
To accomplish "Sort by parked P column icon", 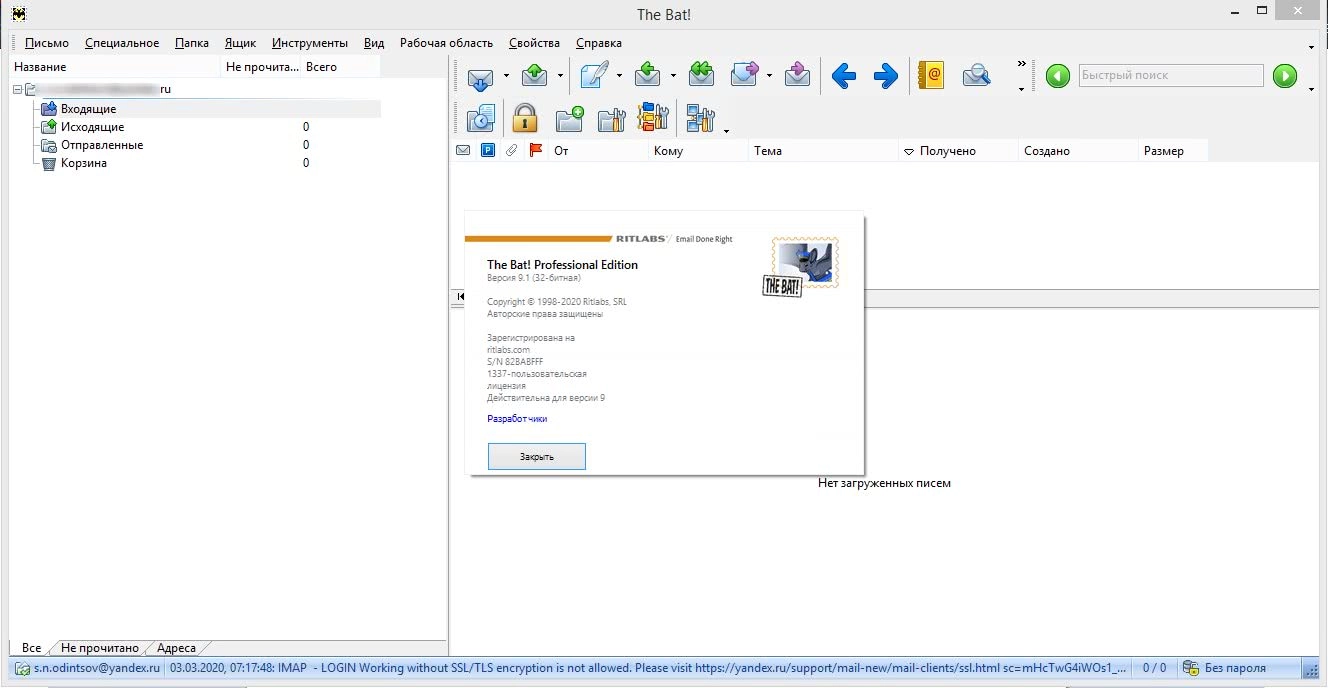I will [x=488, y=151].
